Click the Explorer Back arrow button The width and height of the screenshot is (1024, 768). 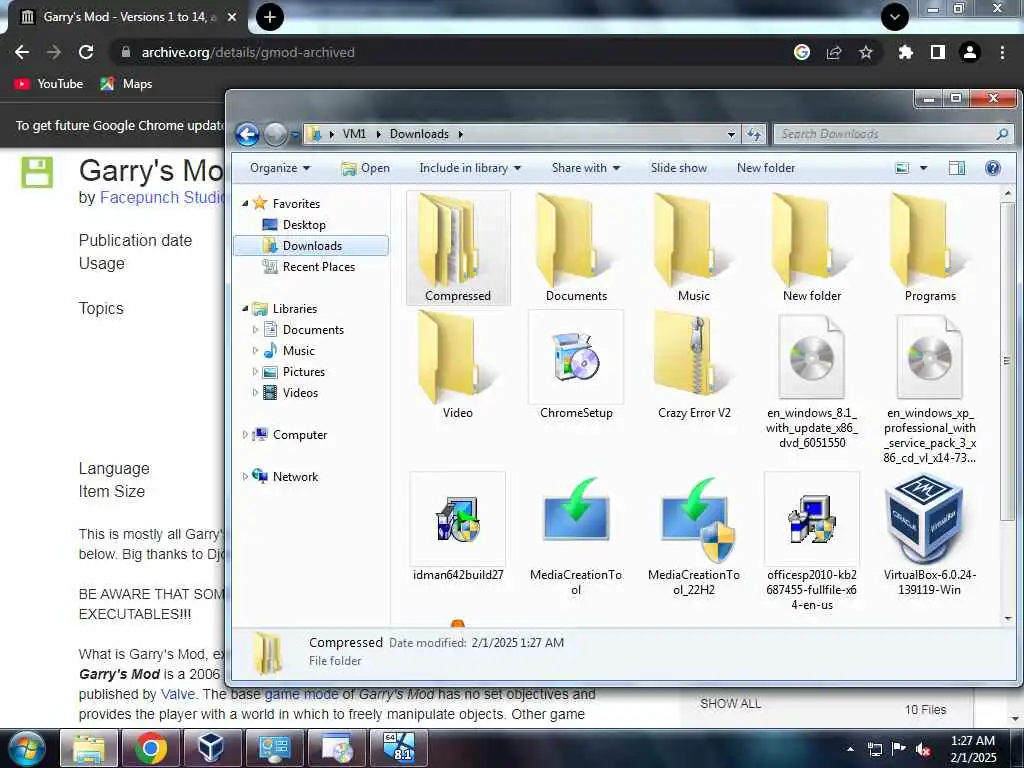pos(248,134)
